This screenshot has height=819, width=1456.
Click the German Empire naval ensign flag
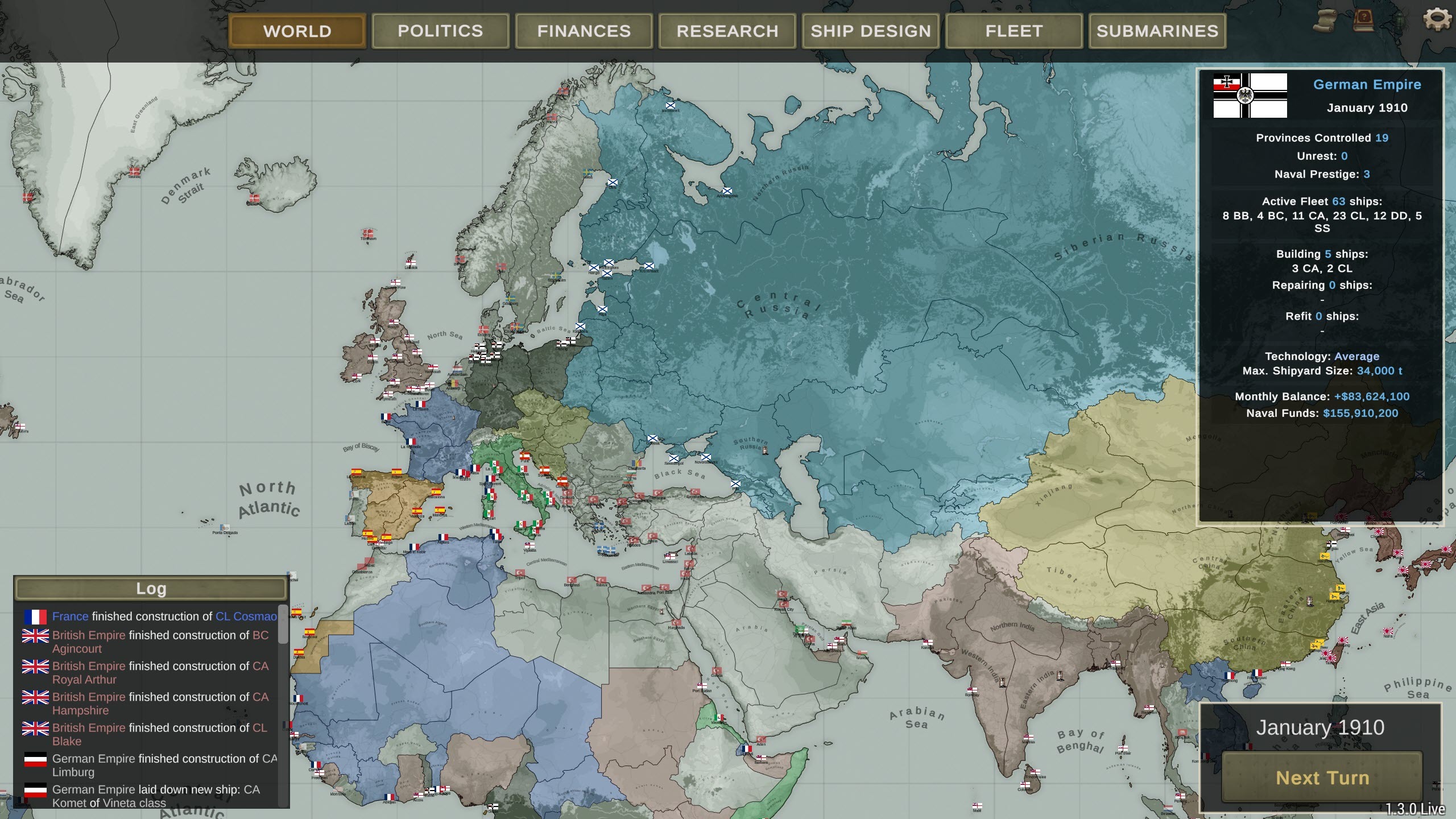coord(1250,96)
